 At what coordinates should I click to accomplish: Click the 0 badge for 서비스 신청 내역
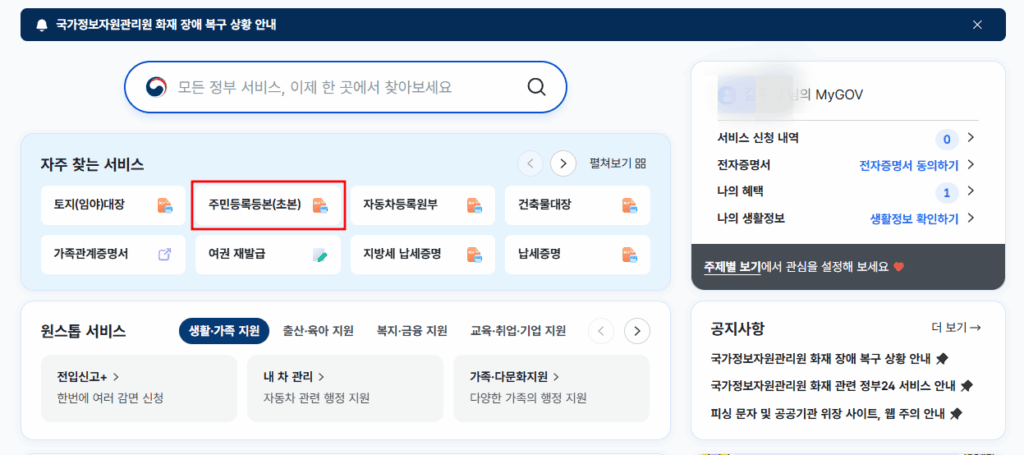click(x=947, y=138)
